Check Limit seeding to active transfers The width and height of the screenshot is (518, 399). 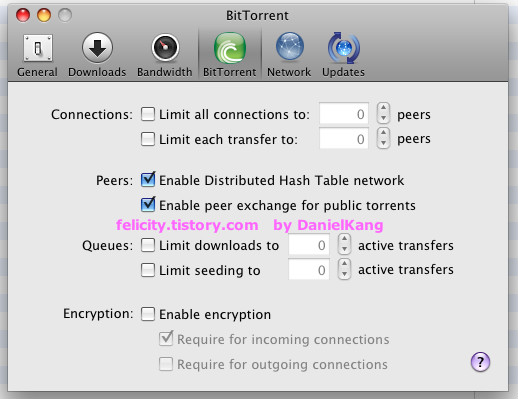pyautogui.click(x=148, y=270)
